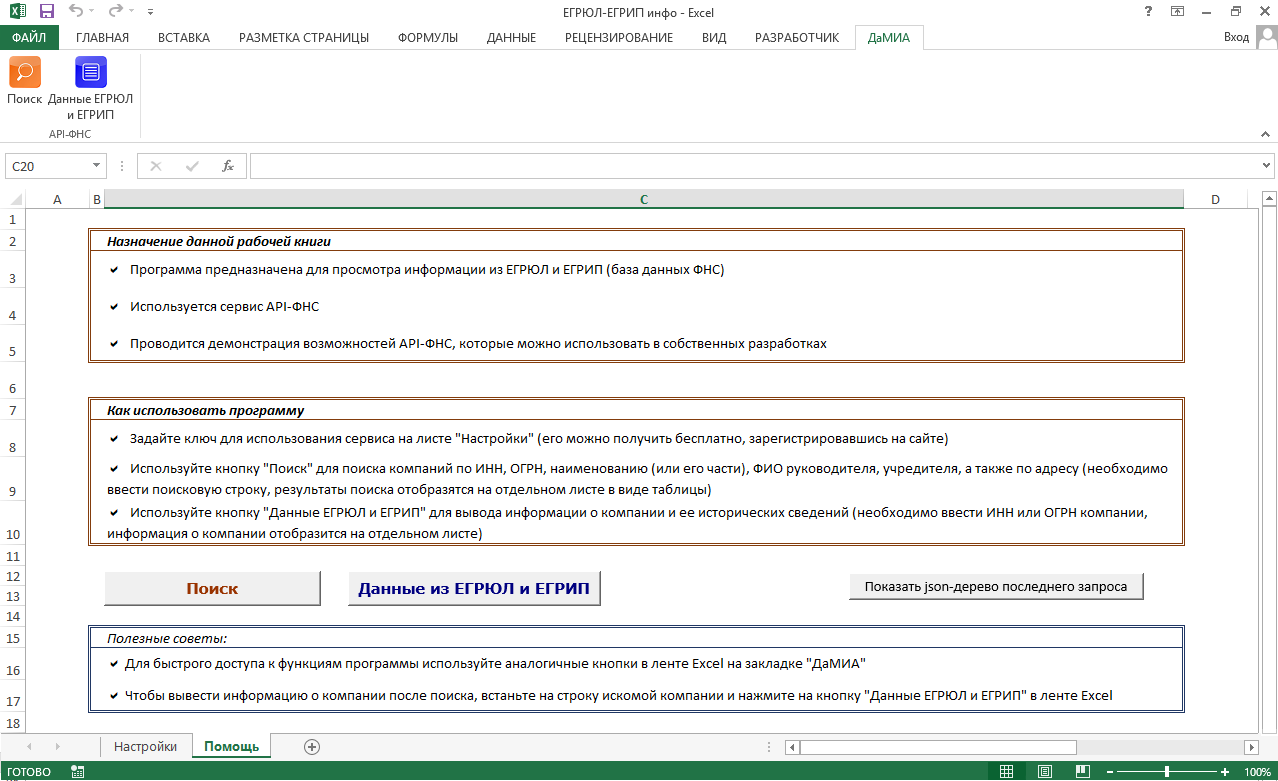Open the Insert Function fx button
This screenshot has width=1278, height=781.
(228, 166)
